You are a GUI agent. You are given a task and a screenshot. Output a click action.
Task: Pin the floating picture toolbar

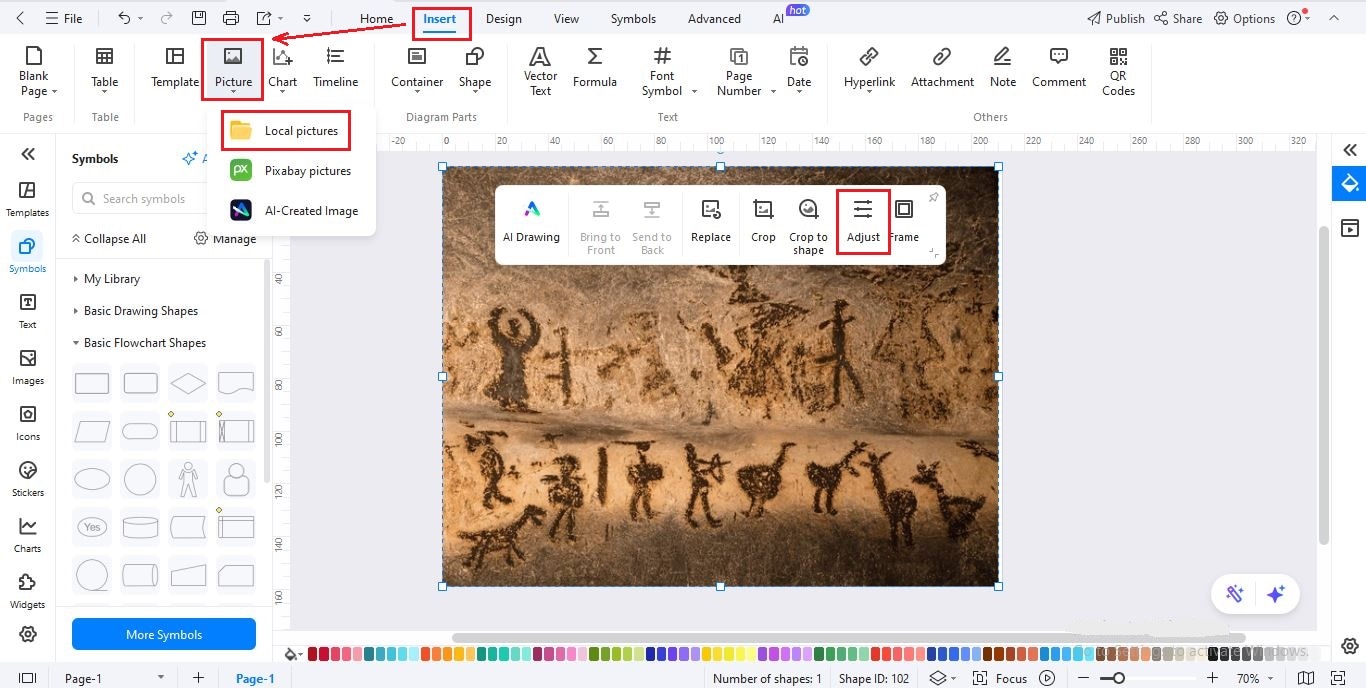[x=933, y=198]
